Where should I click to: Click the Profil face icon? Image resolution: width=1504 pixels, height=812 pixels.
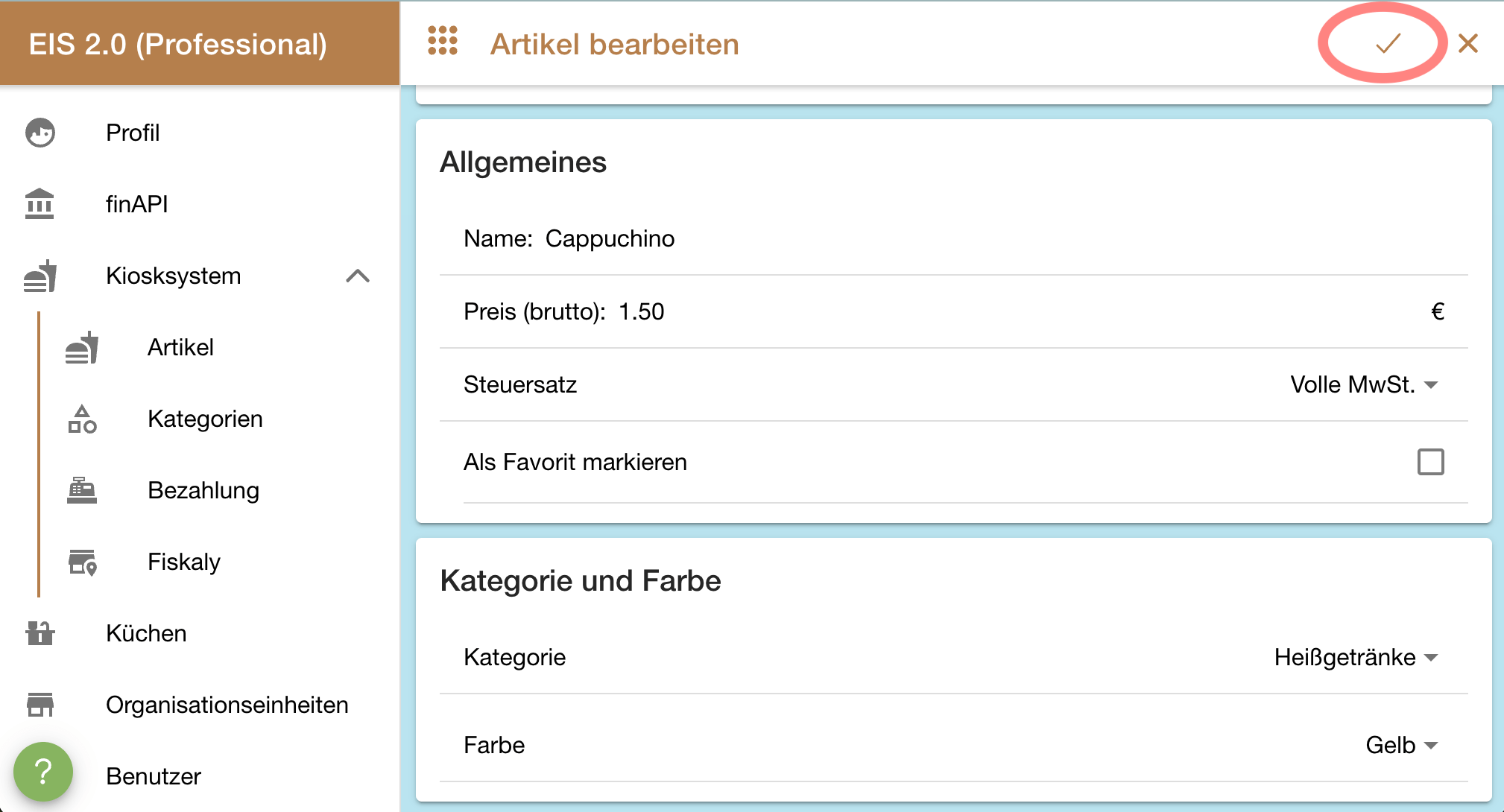(40, 133)
